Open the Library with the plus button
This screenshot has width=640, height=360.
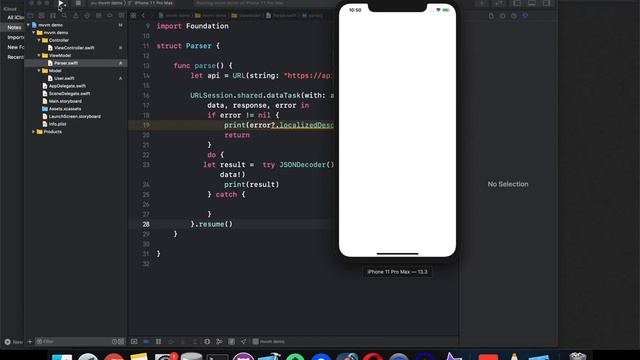coord(482,3)
